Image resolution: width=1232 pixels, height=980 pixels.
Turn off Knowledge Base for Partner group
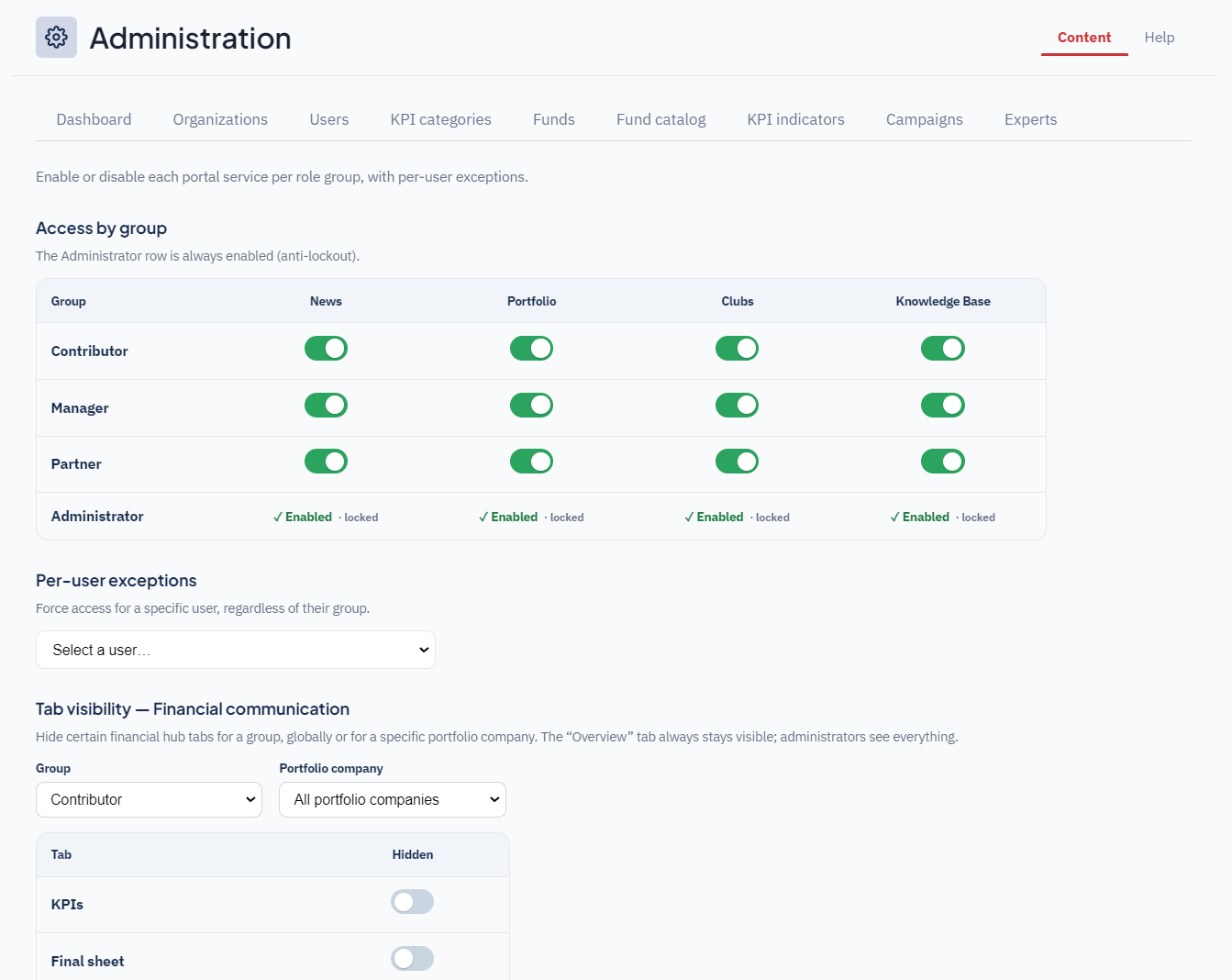943,462
